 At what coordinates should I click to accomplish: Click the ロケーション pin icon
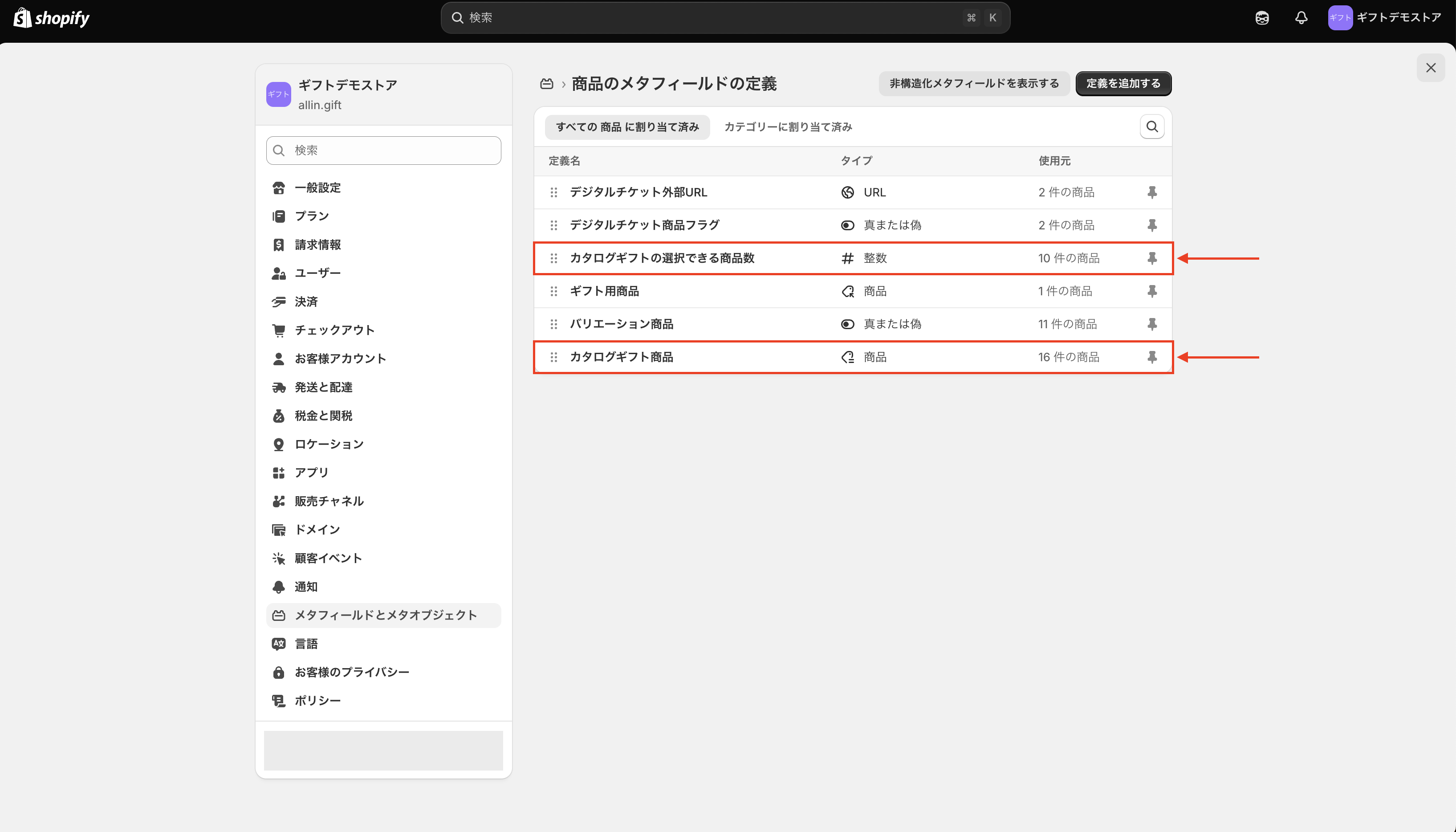point(278,445)
